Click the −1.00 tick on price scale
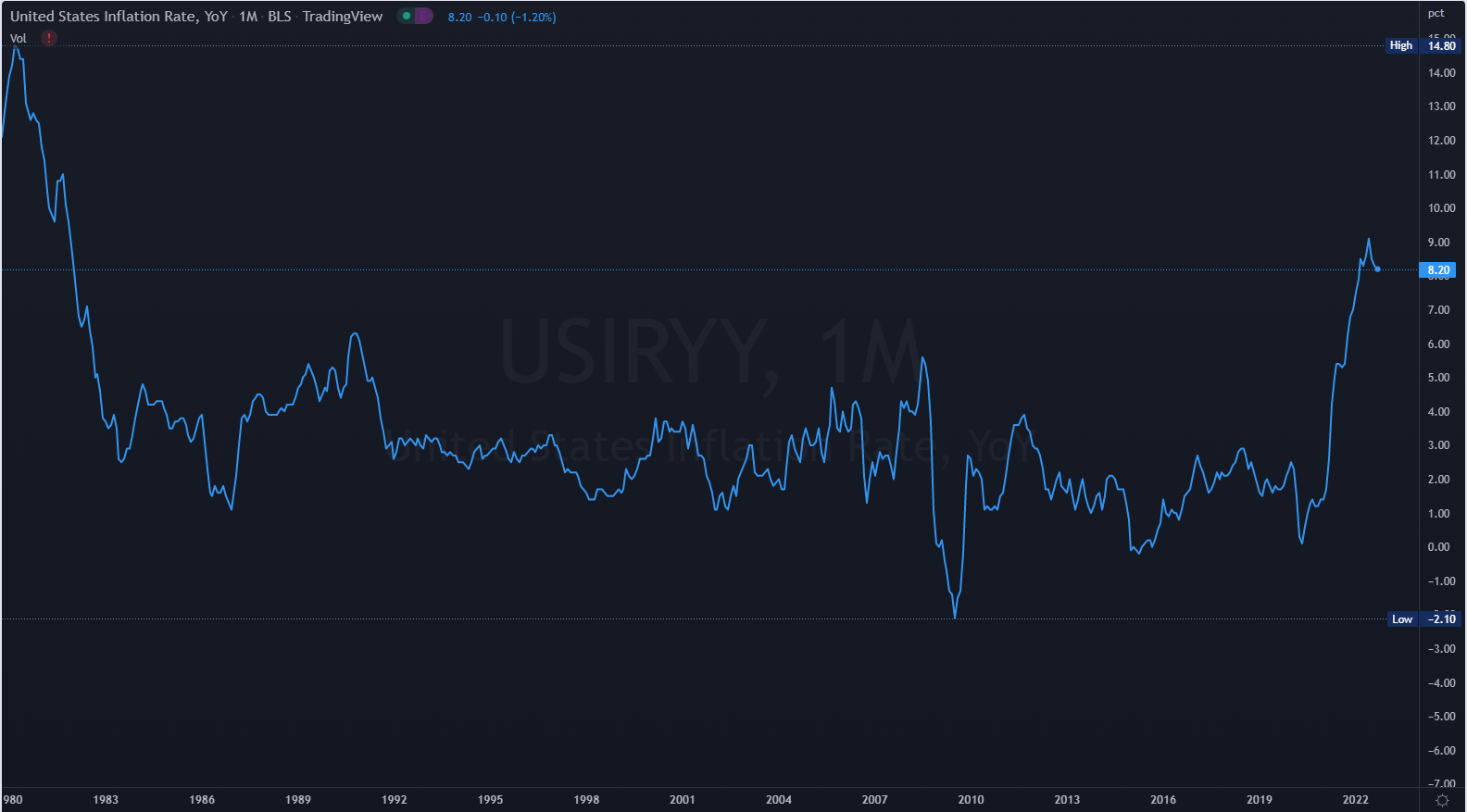This screenshot has width=1467, height=812. 1442,581
